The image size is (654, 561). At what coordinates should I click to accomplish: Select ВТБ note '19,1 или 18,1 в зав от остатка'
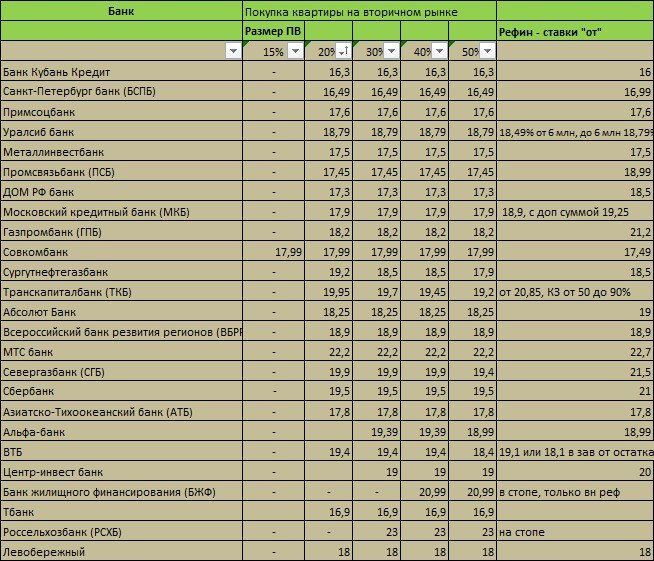(575, 452)
